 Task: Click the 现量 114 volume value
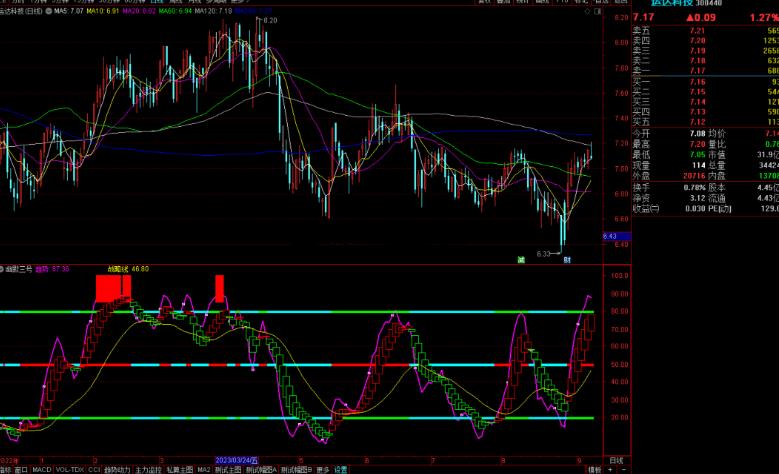point(699,165)
